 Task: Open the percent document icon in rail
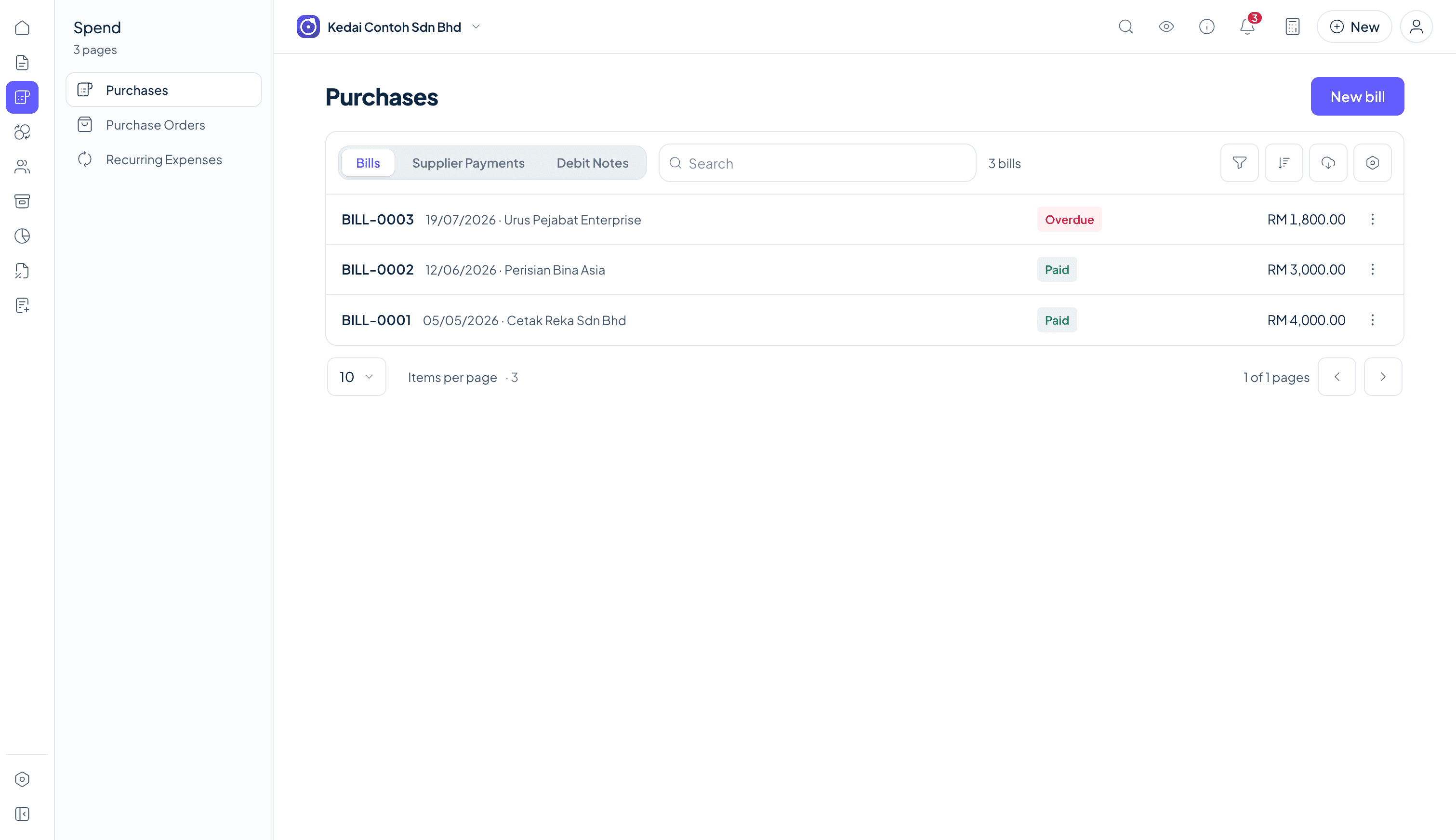(22, 271)
